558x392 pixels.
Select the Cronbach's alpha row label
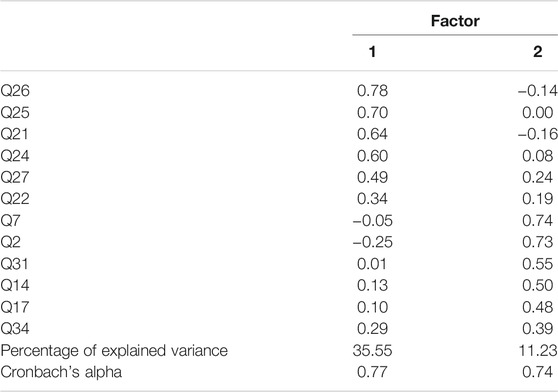pyautogui.click(x=61, y=372)
